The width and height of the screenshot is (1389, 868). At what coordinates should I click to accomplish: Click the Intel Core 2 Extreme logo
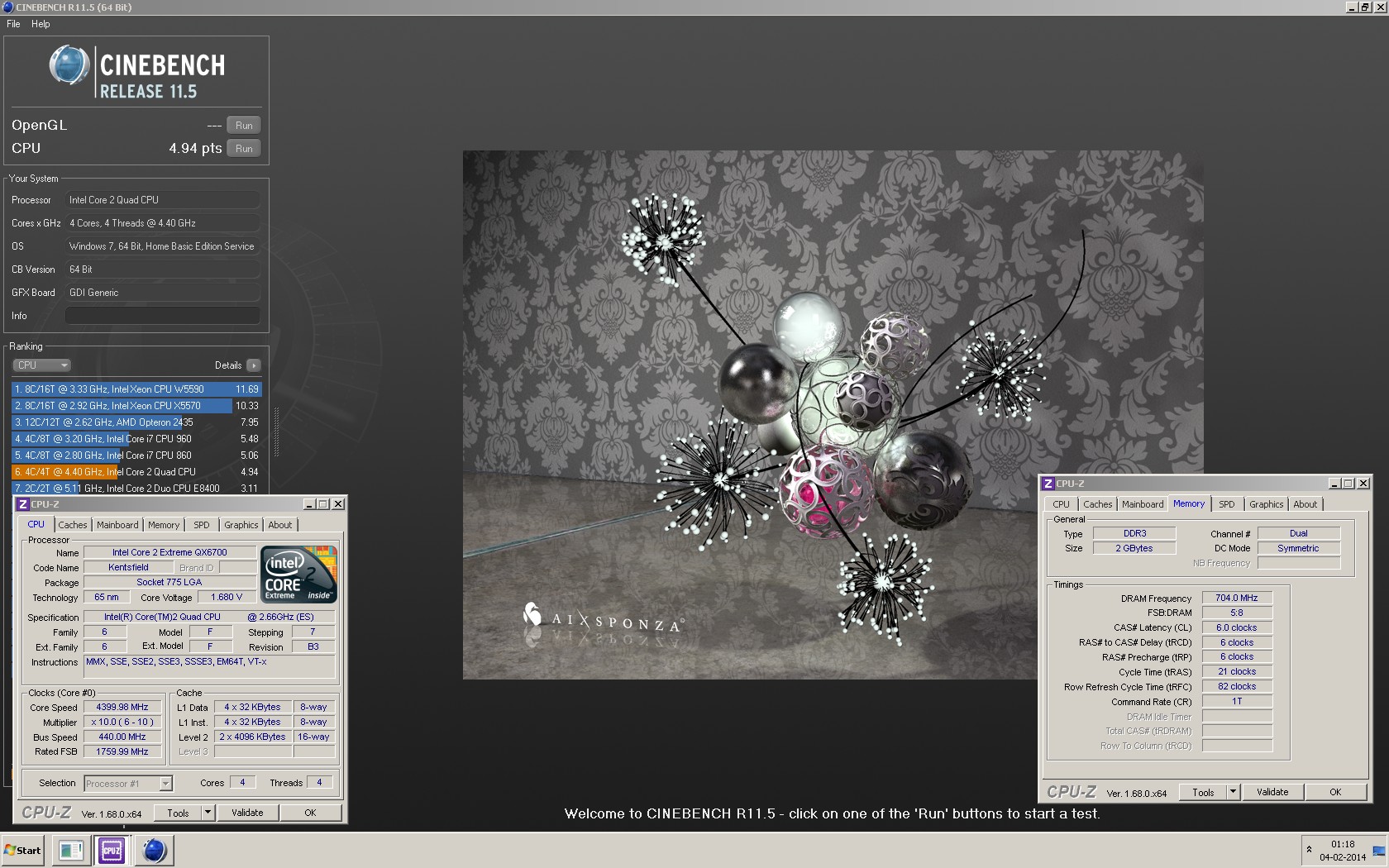(298, 575)
